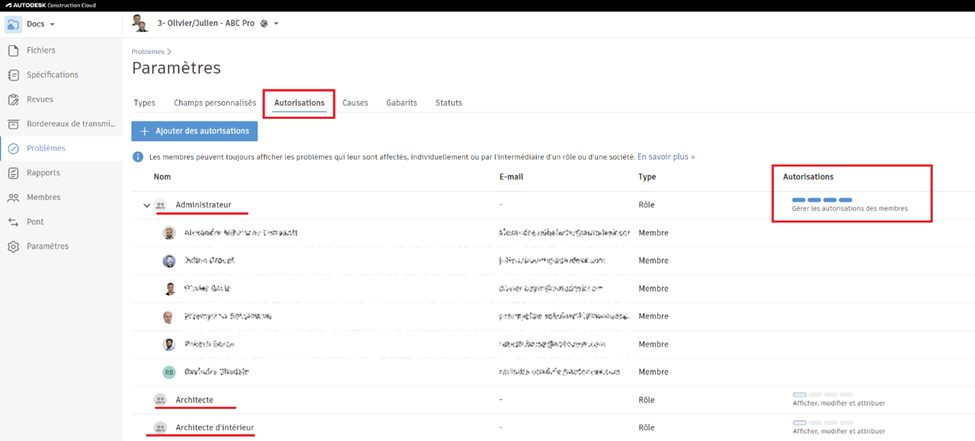Screen dimensions: 975x441
Task: Click Ajouter des autorisations button
Action: coord(195,131)
